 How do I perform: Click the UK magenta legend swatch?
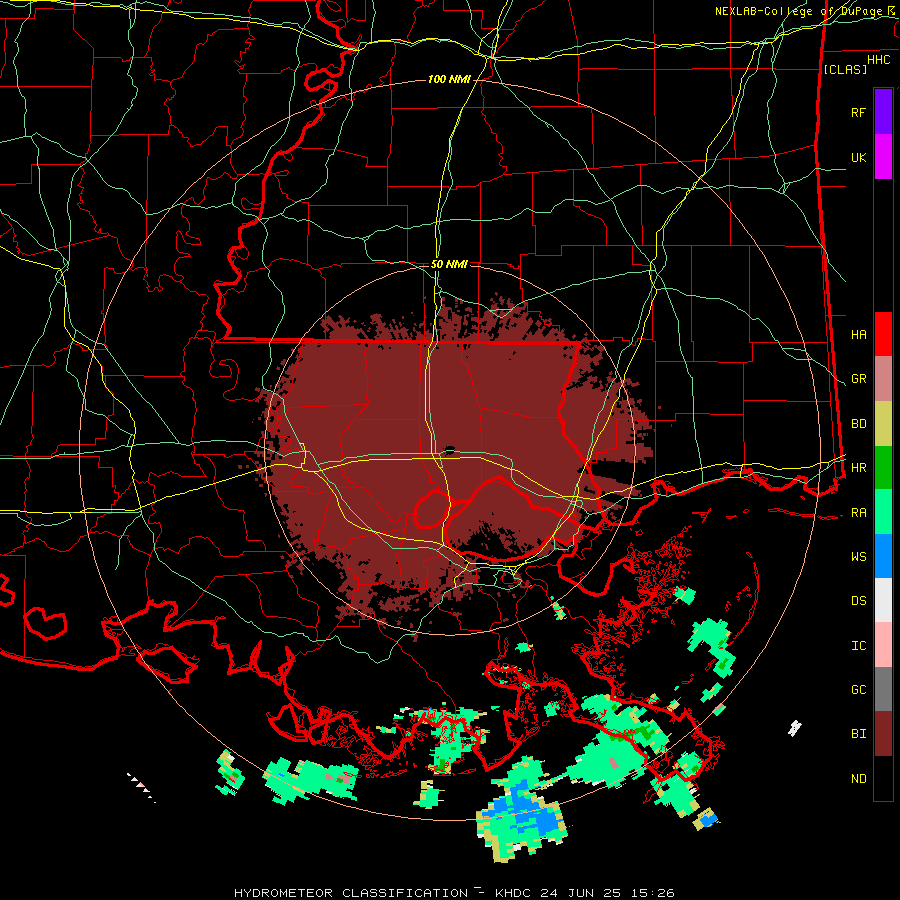tap(883, 157)
